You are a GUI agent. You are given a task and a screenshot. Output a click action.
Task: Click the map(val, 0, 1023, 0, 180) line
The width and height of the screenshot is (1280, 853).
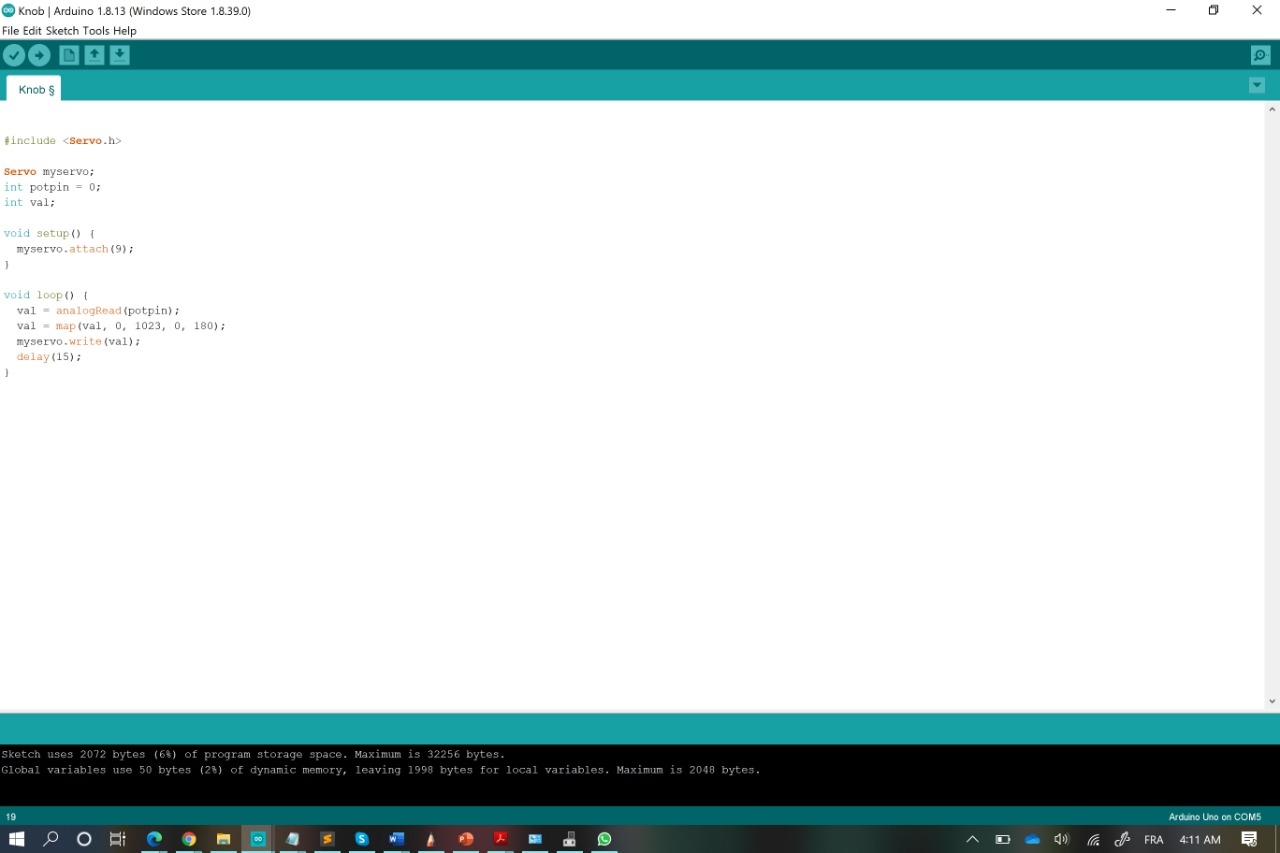click(x=121, y=326)
